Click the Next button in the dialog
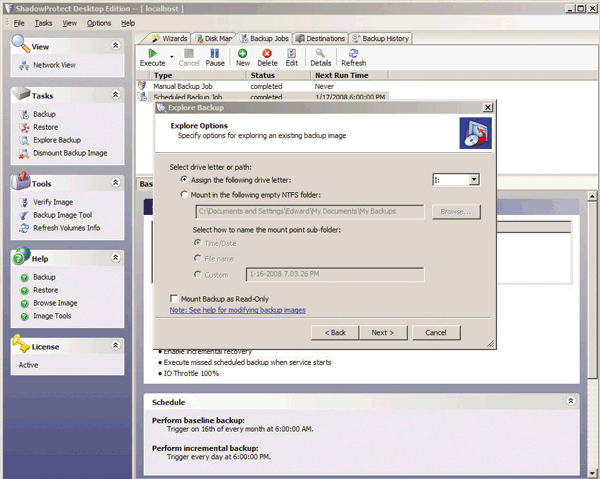This screenshot has width=600, height=479. 383,332
